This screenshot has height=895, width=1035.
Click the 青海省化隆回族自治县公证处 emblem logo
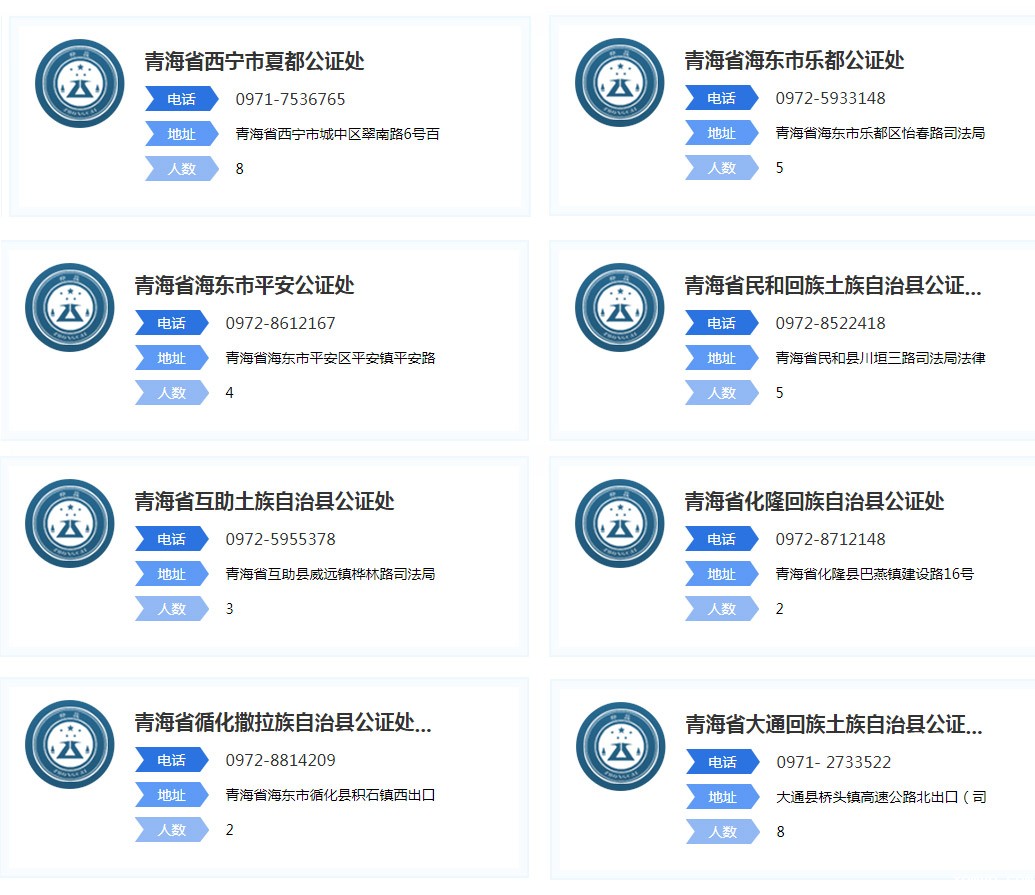[x=619, y=523]
